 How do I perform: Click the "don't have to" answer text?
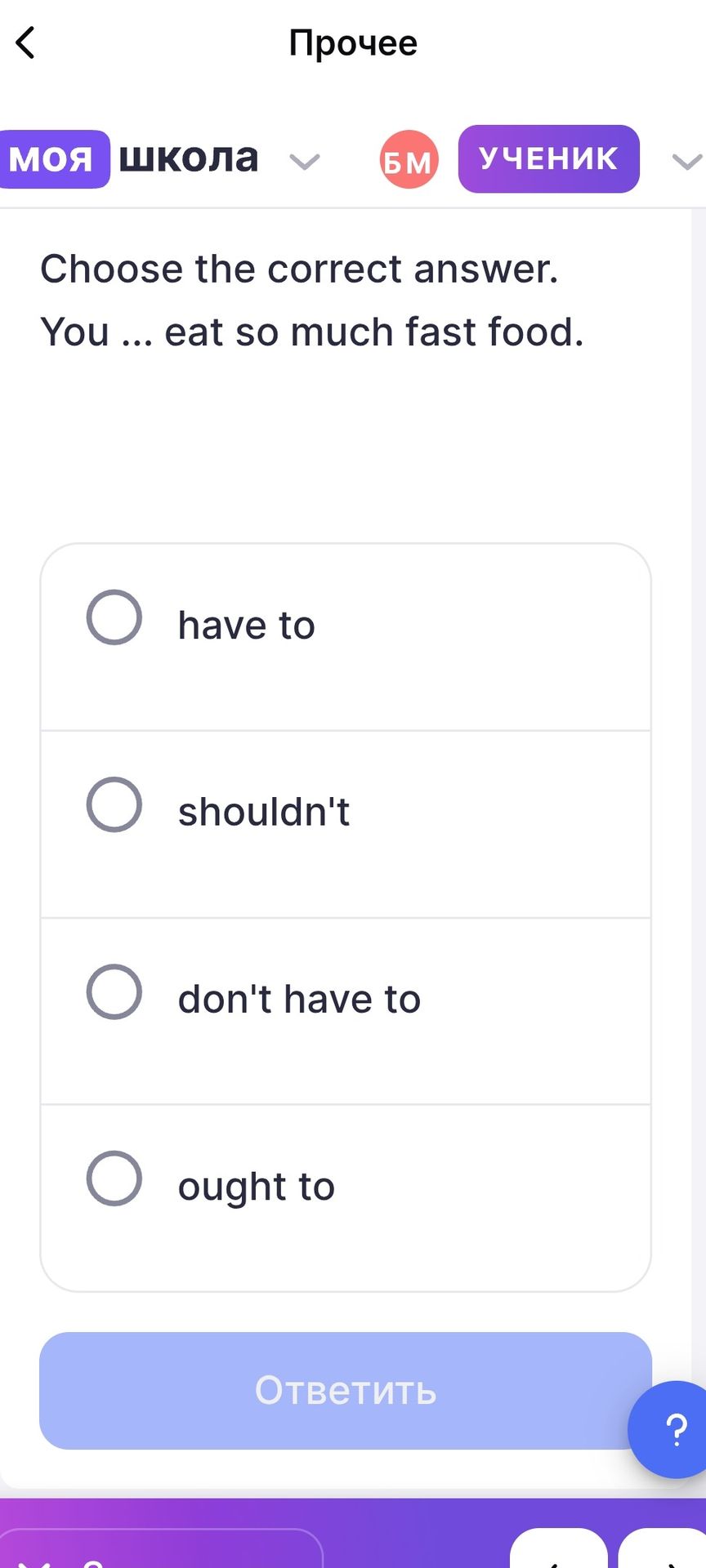click(299, 999)
